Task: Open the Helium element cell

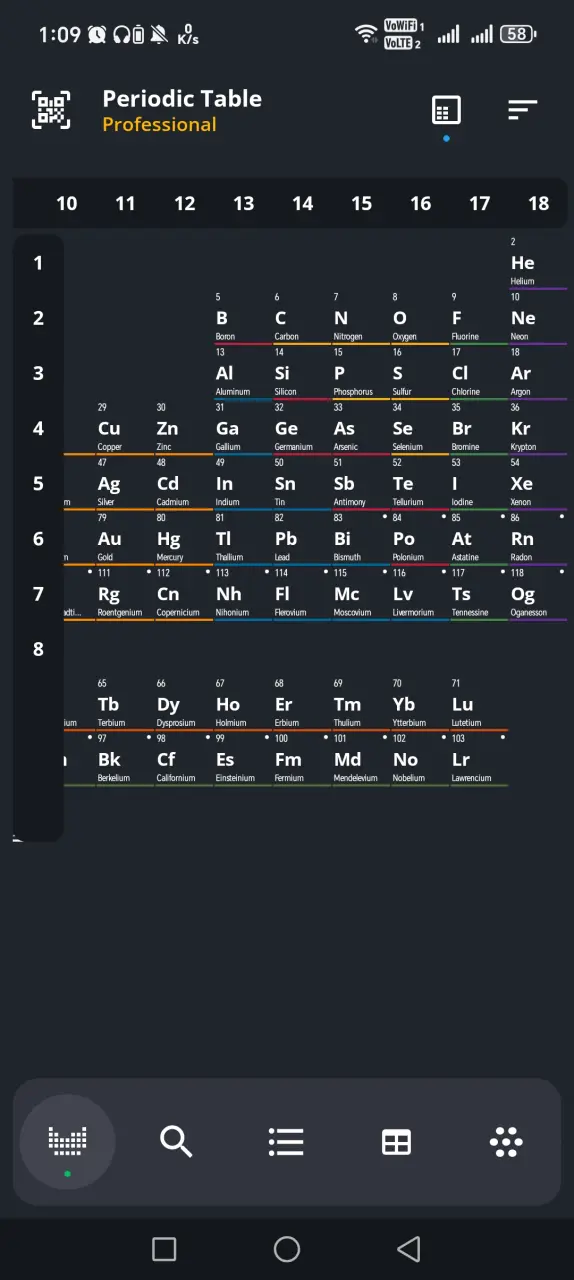Action: [x=538, y=263]
